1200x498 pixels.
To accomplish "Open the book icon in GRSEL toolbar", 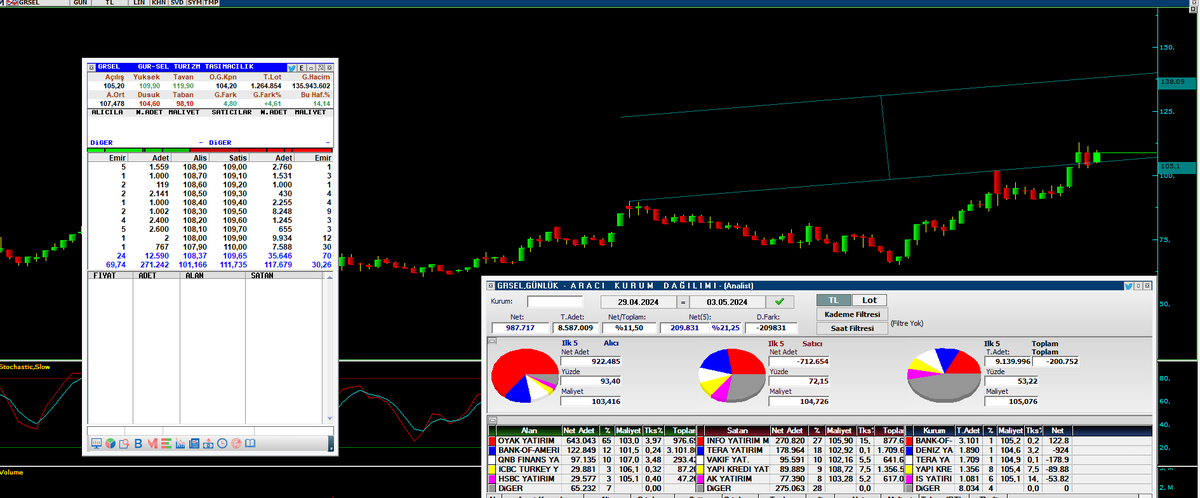I will pos(250,443).
